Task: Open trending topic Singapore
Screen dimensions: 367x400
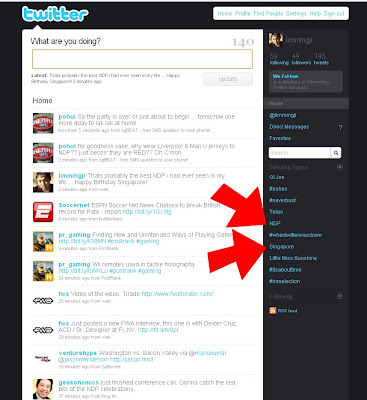Action: click(x=282, y=247)
